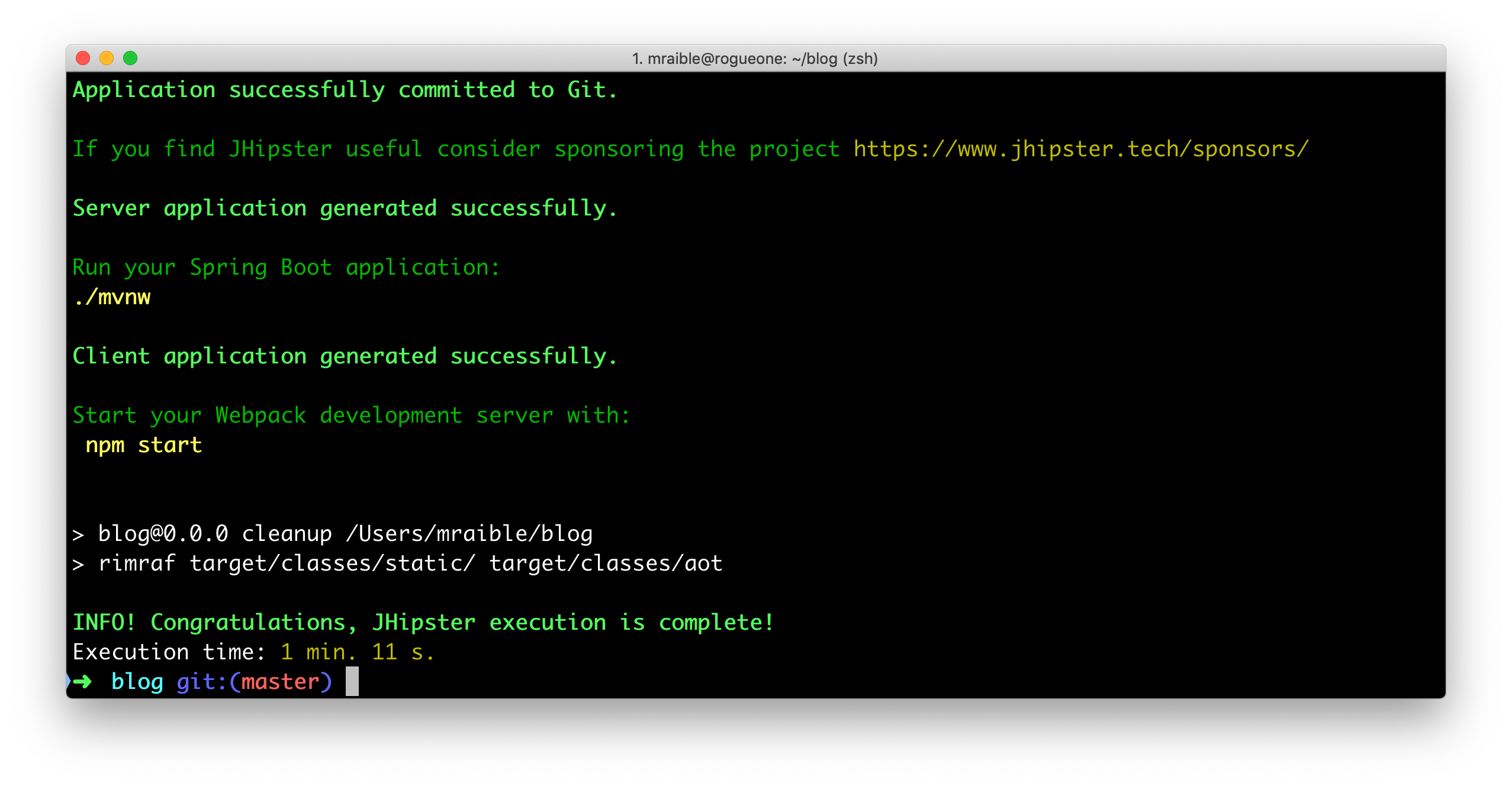
Task: Click the ./mvnw command text
Action: coord(112,297)
